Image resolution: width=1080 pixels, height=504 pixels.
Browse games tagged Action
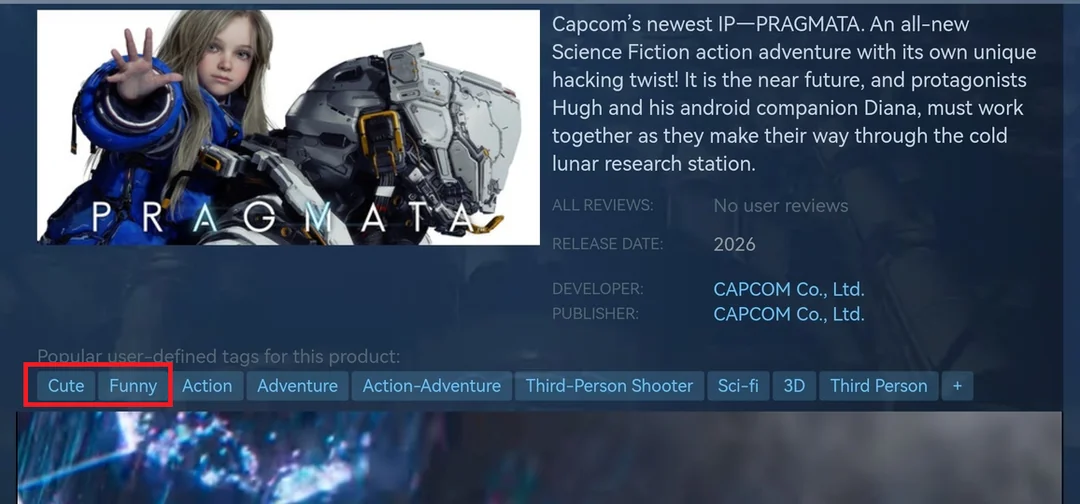click(x=207, y=386)
